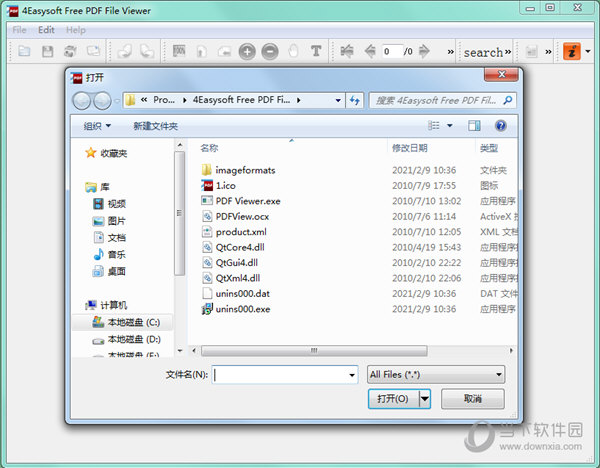Viewport: 600px width, 468px height.
Task: Click the navigation pane vertical scrollbar
Action: tap(179, 213)
